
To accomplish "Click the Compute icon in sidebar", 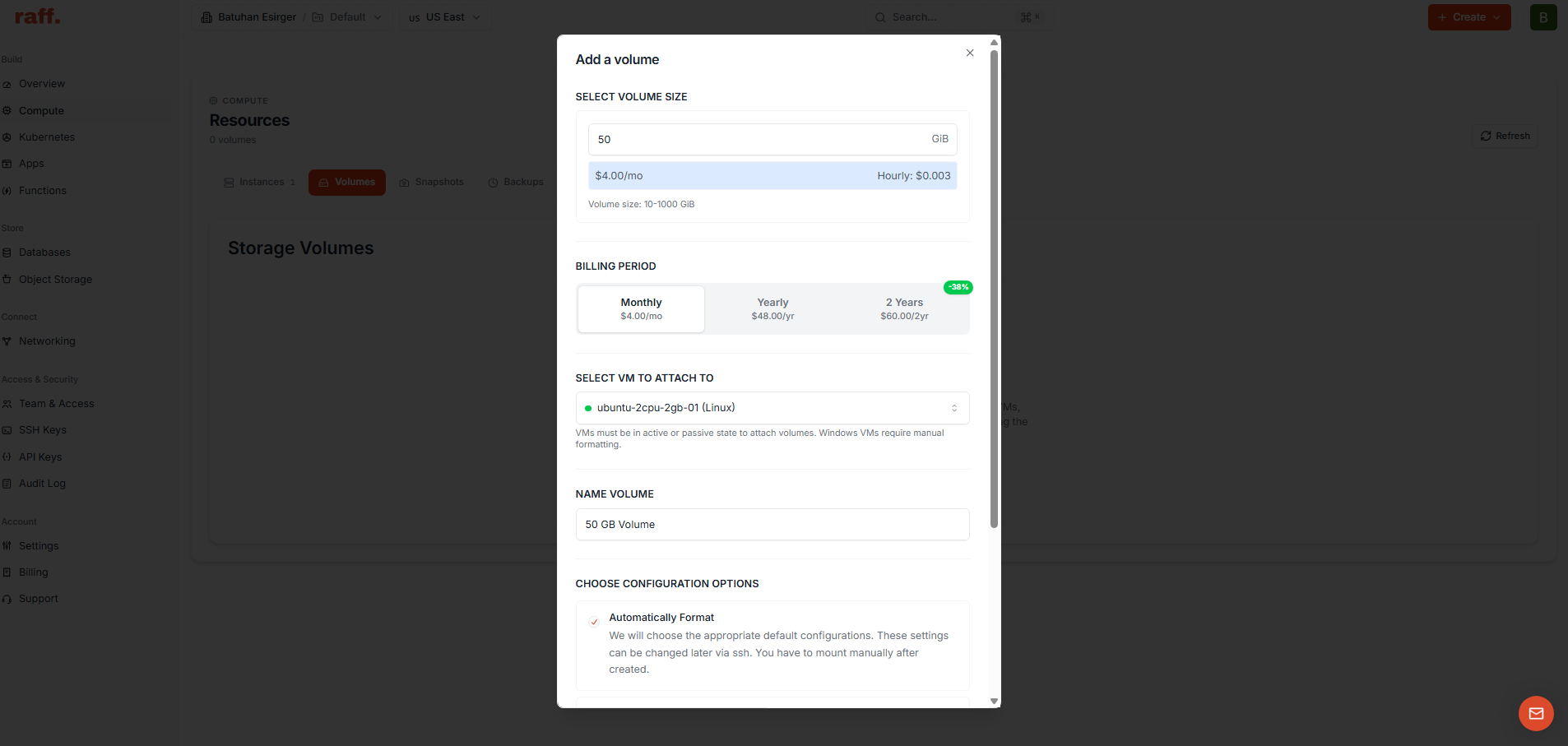I will [7, 111].
